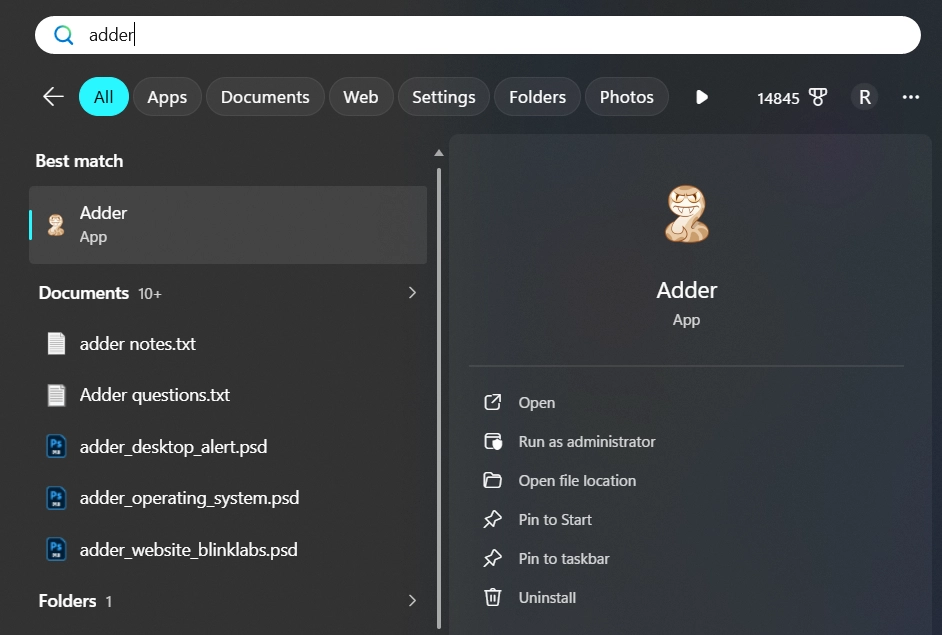Viewport: 942px width, 635px height.
Task: Choose Open file location
Action: click(577, 481)
